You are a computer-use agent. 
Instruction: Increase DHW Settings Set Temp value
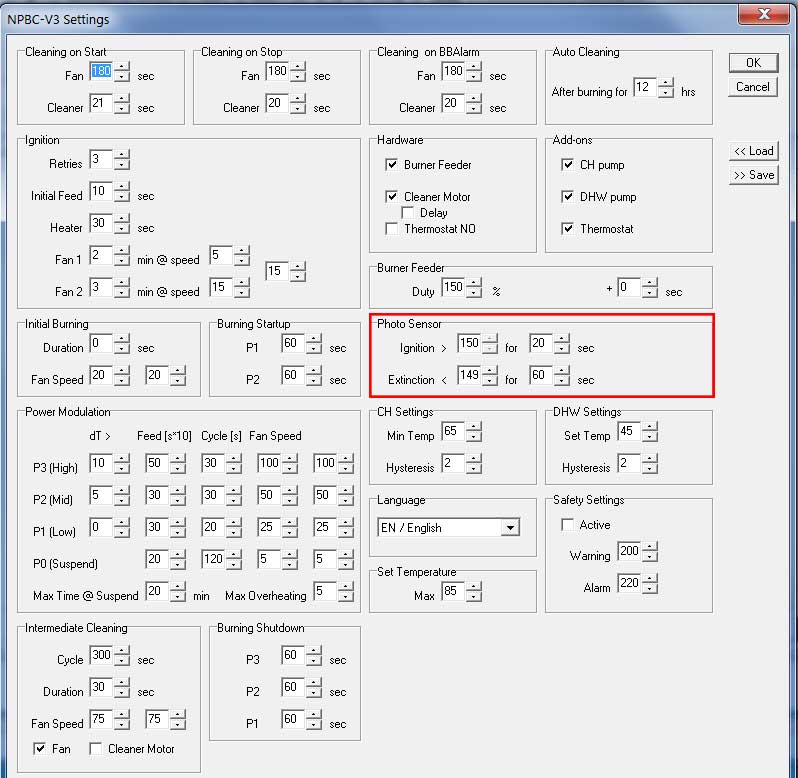(650, 427)
